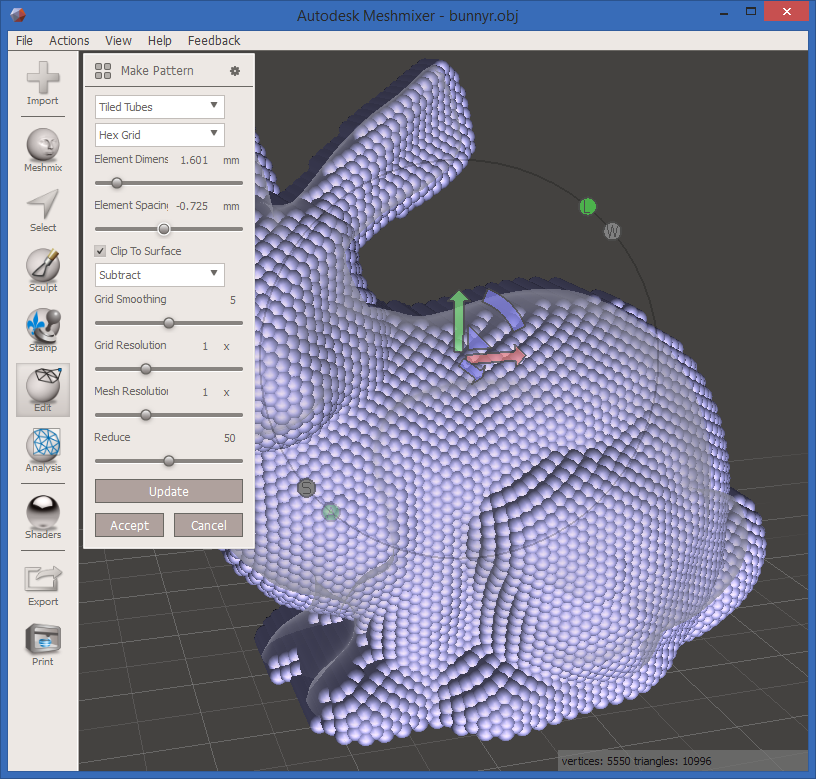Open the Sculpt tool
This screenshot has height=779, width=816.
(x=43, y=270)
